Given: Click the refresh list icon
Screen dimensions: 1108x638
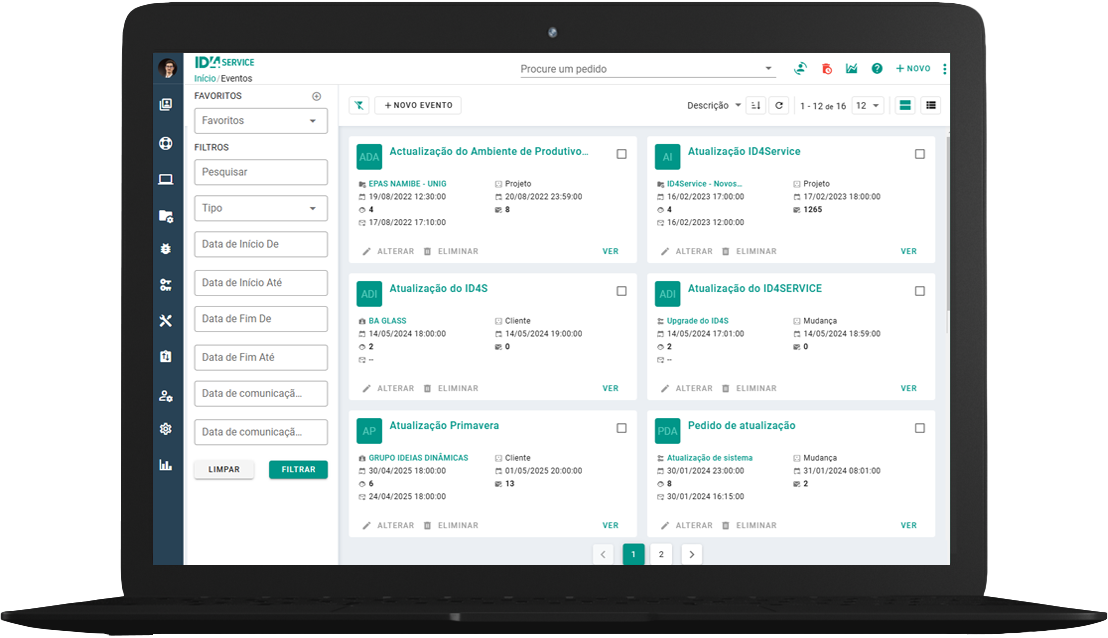Looking at the screenshot, I should (779, 105).
